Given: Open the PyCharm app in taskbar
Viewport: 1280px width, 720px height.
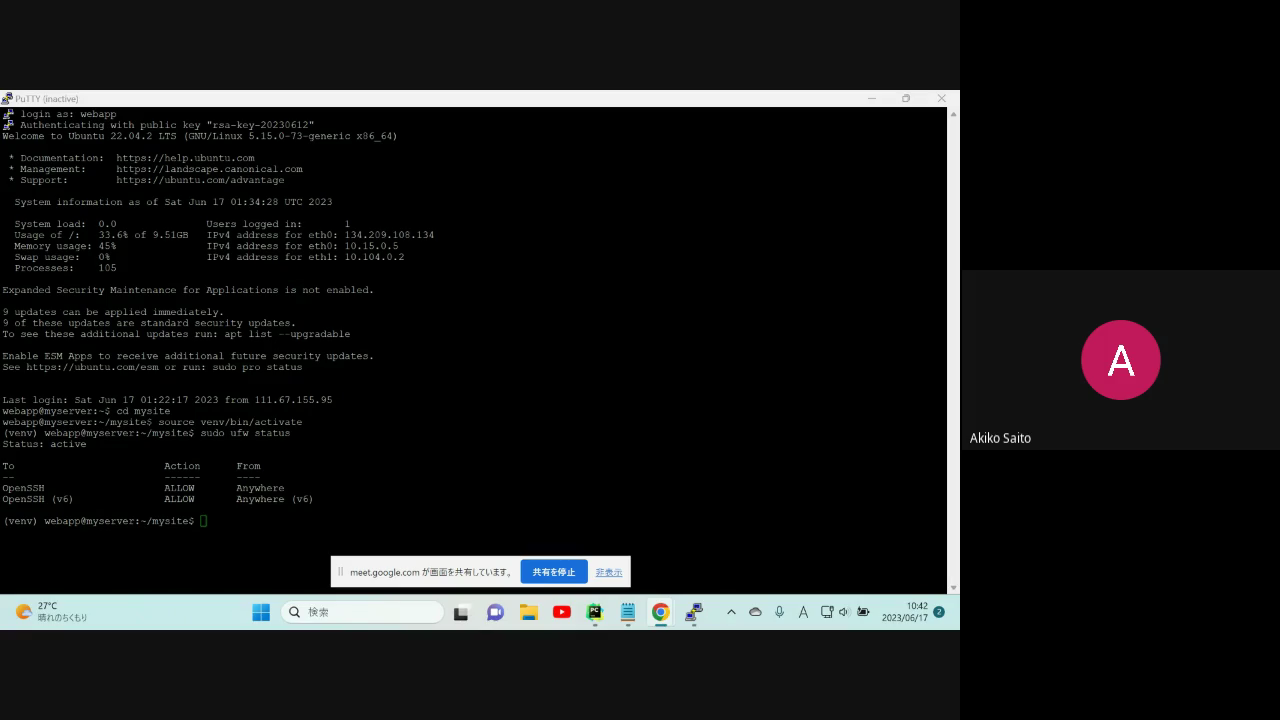Looking at the screenshot, I should click(594, 612).
